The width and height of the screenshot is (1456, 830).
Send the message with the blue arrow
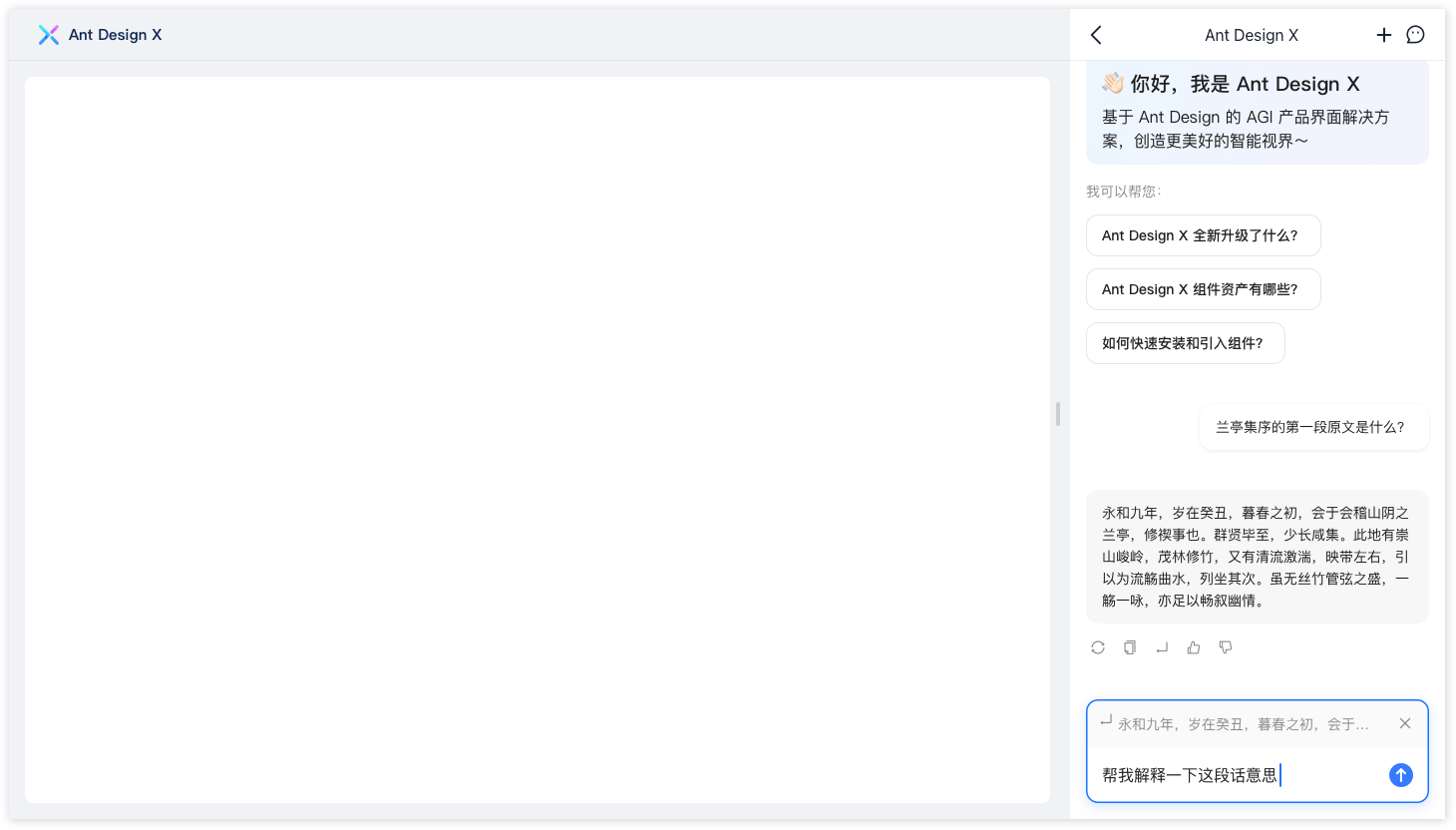point(1401,775)
